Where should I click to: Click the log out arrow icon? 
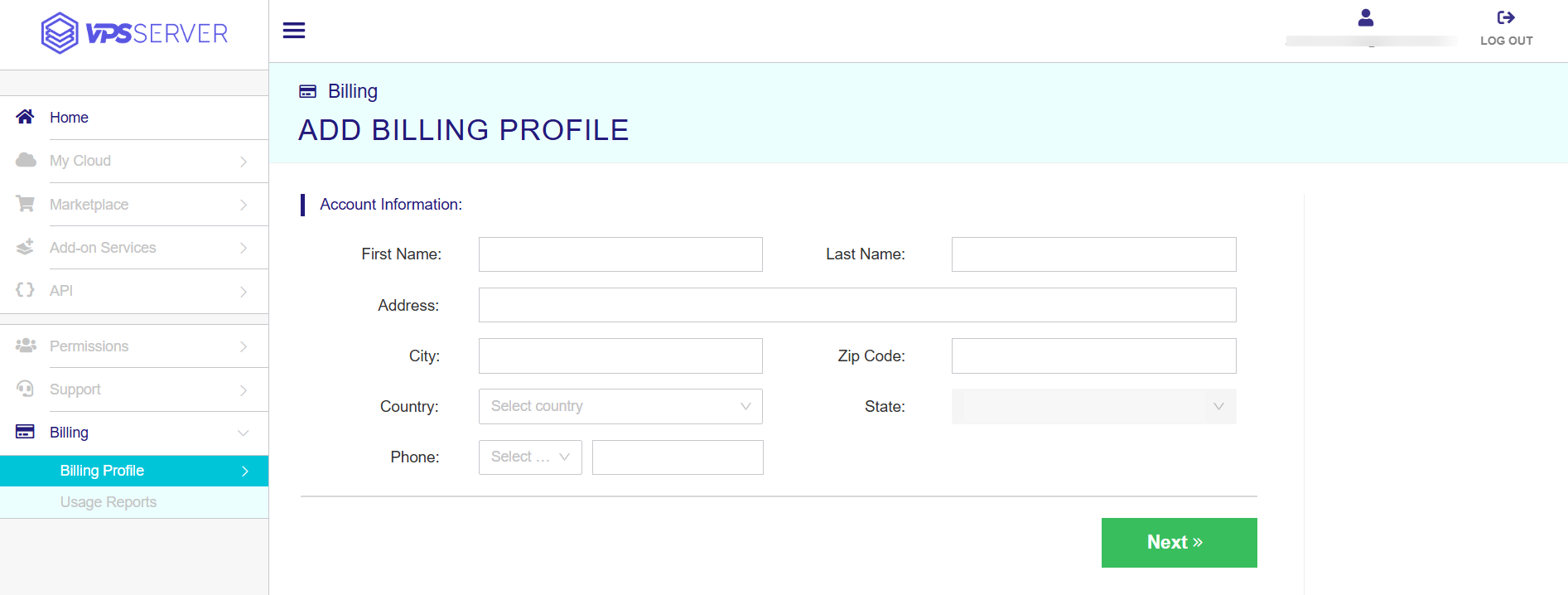(1506, 17)
